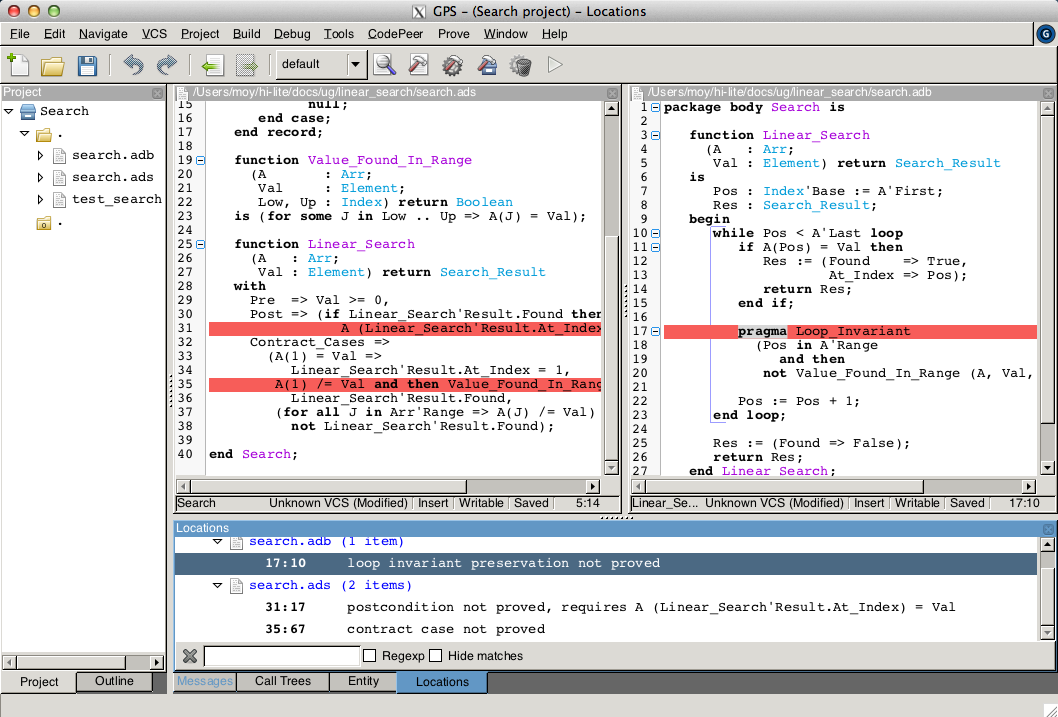Click the hammer-and-box build main icon
1058x717 pixels.
[487, 65]
